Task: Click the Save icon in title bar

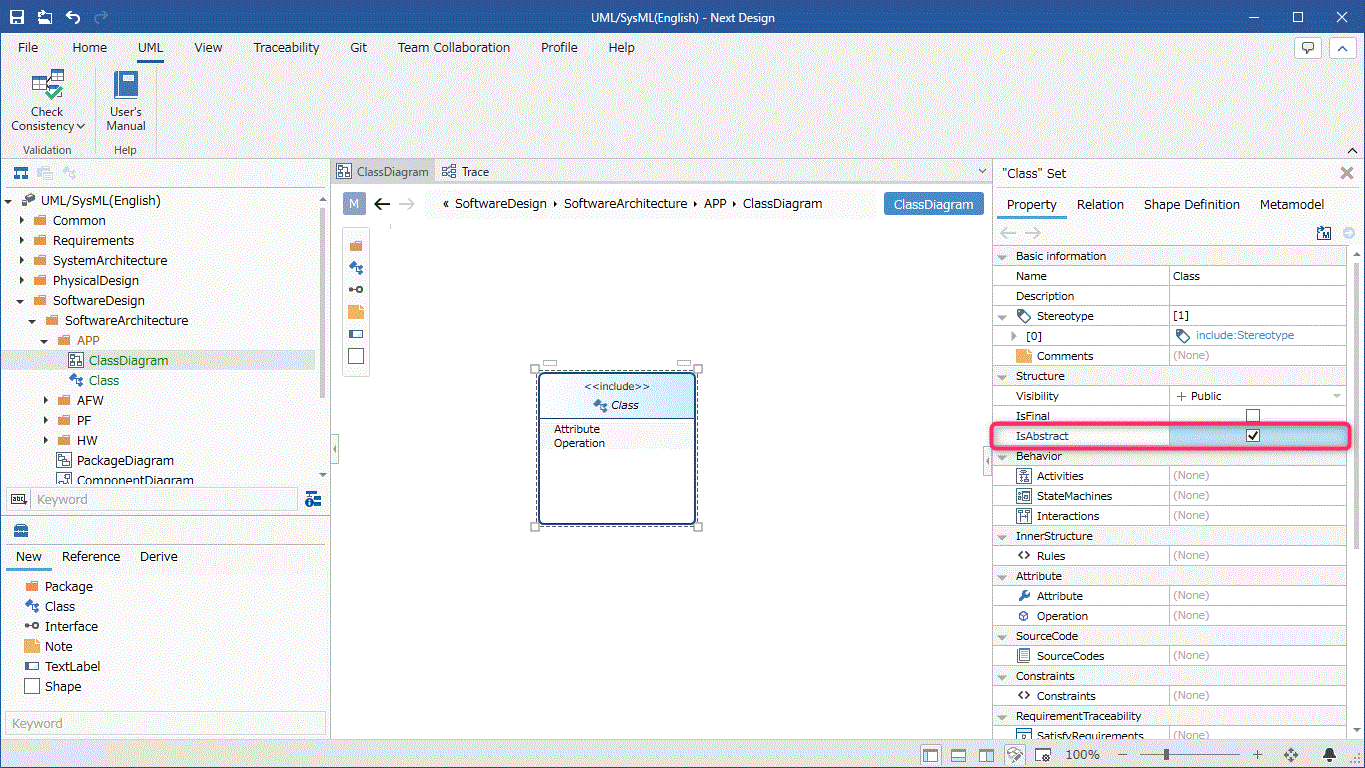Action: click(x=17, y=17)
